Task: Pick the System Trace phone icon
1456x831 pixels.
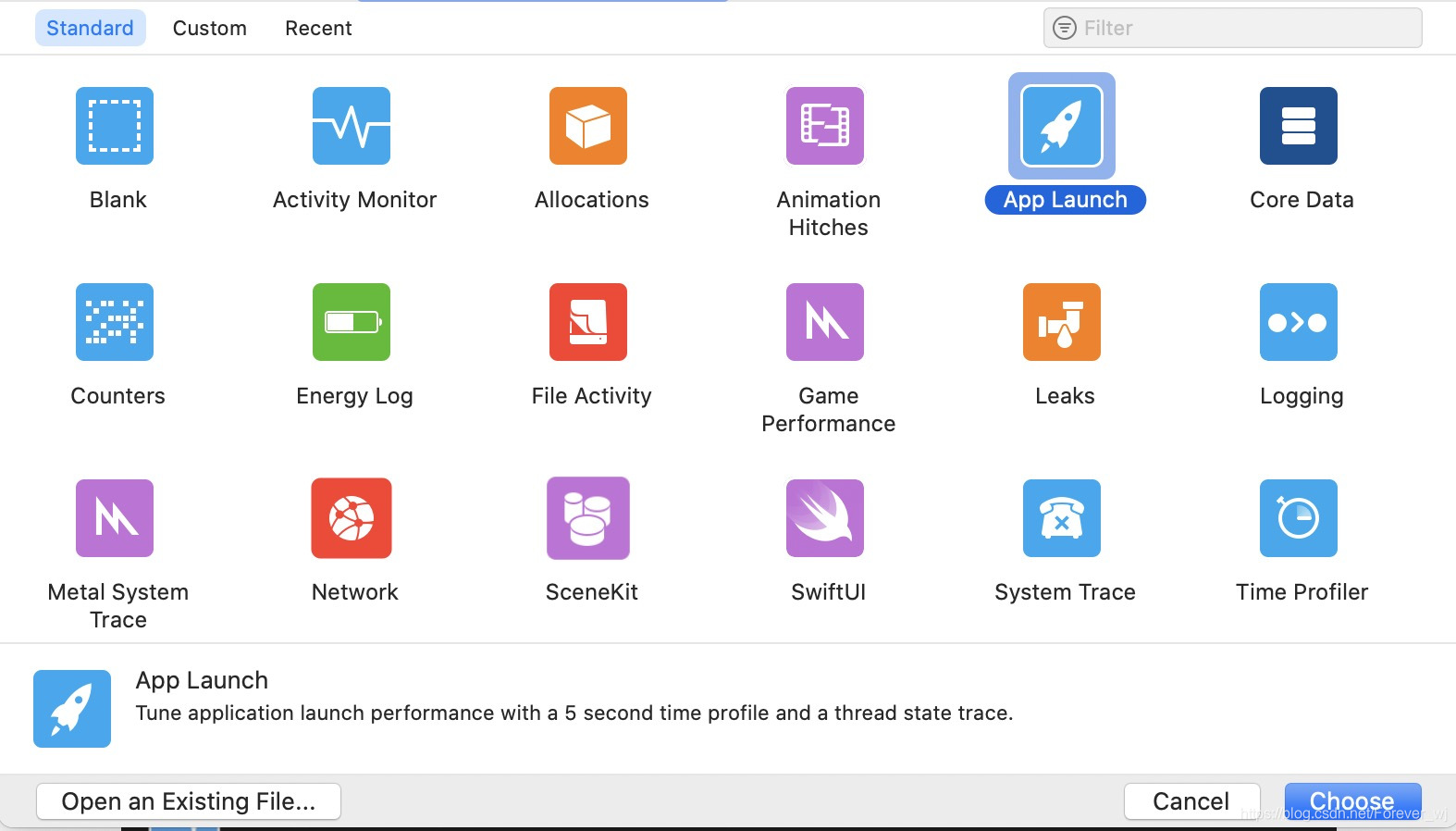Action: click(x=1062, y=518)
